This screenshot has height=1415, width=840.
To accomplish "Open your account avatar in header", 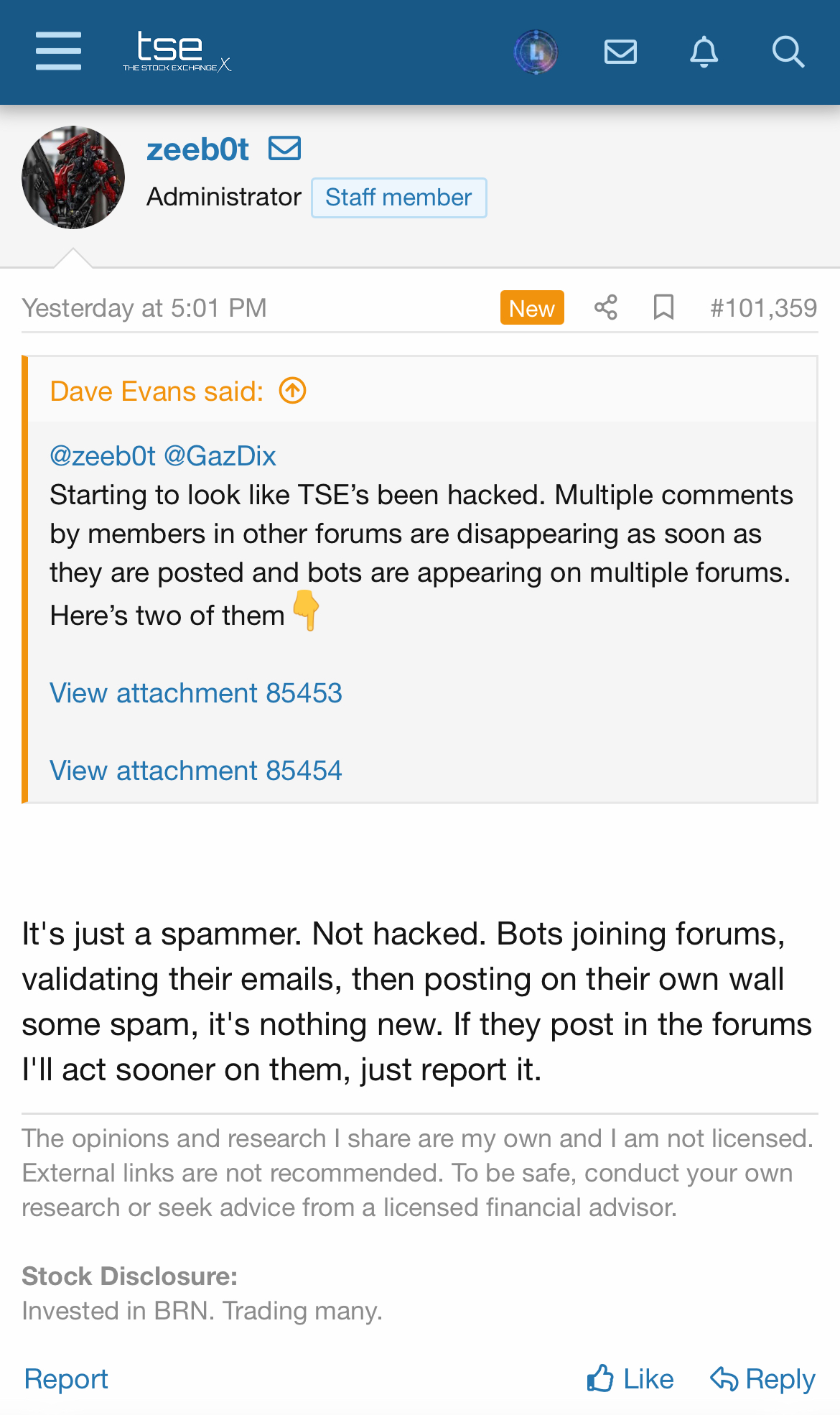I will 536,52.
